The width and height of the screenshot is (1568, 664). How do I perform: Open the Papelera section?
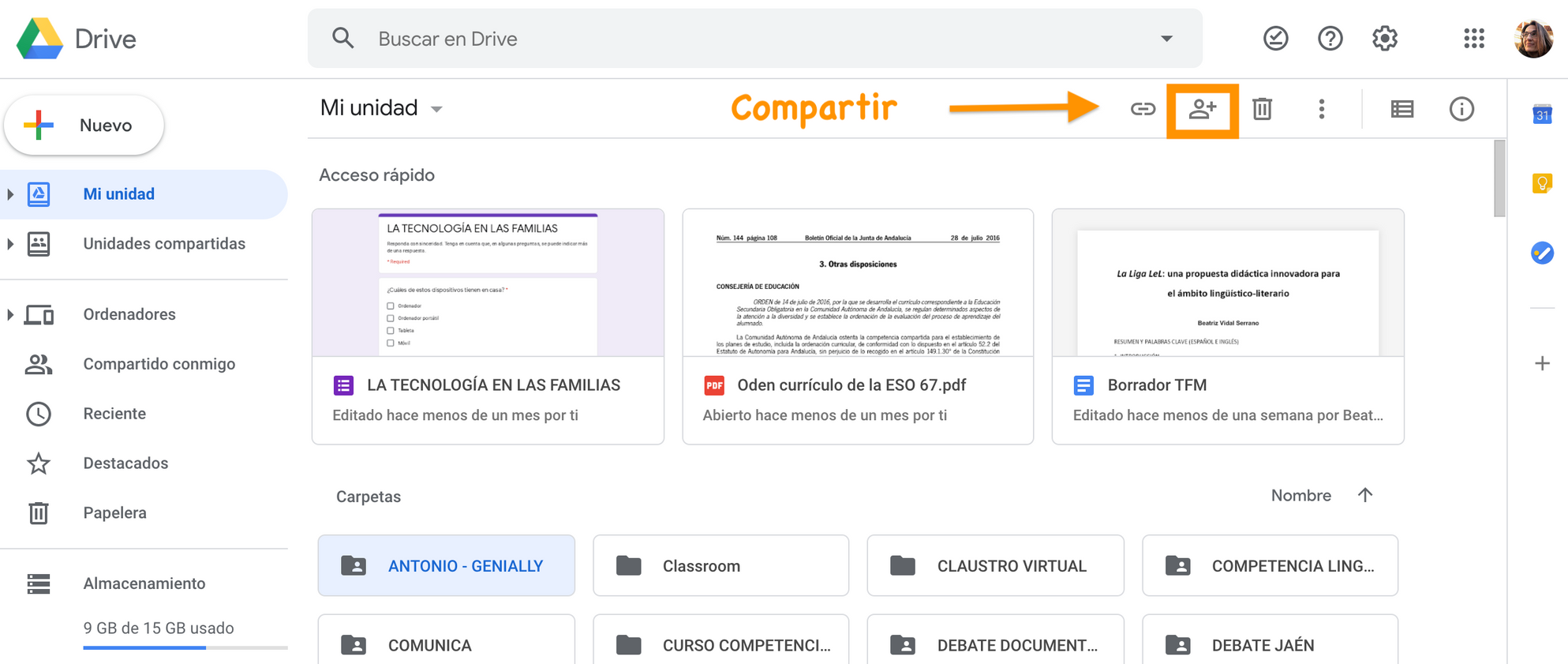tap(114, 513)
